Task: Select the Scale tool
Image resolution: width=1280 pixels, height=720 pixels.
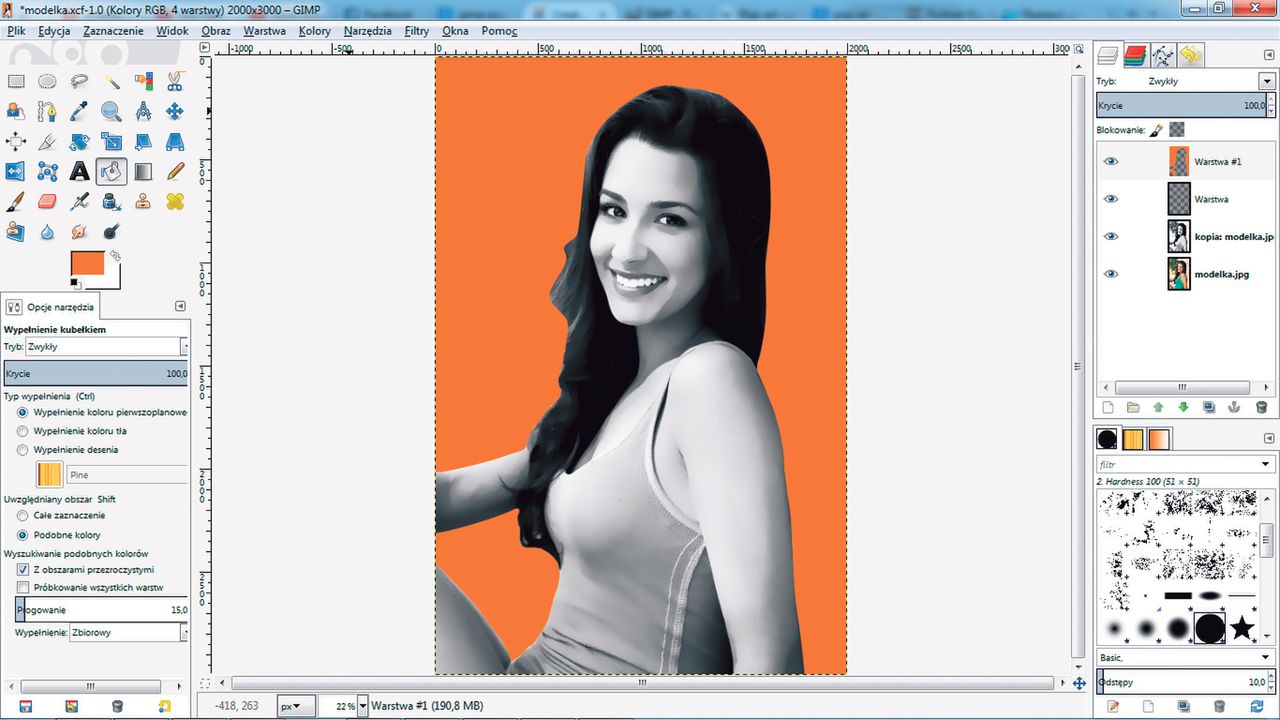Action: 111,142
